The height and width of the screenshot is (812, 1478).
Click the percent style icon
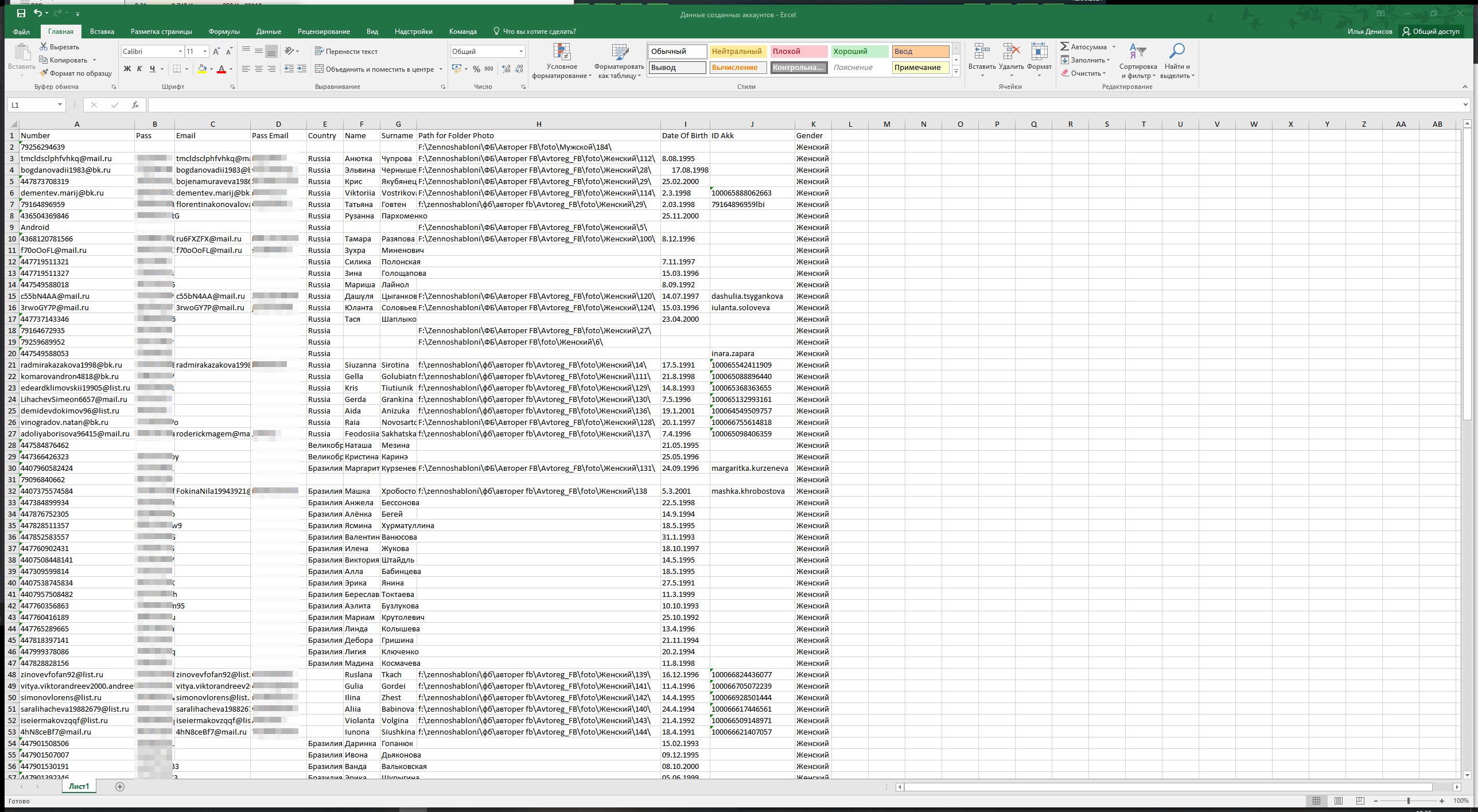(476, 69)
